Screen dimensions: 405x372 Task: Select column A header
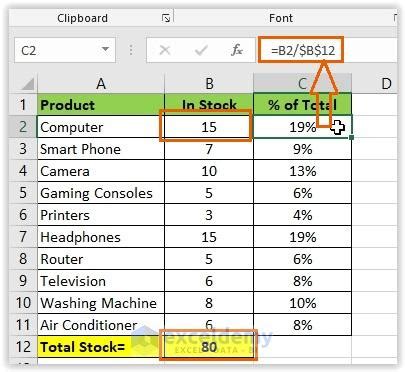tap(101, 83)
